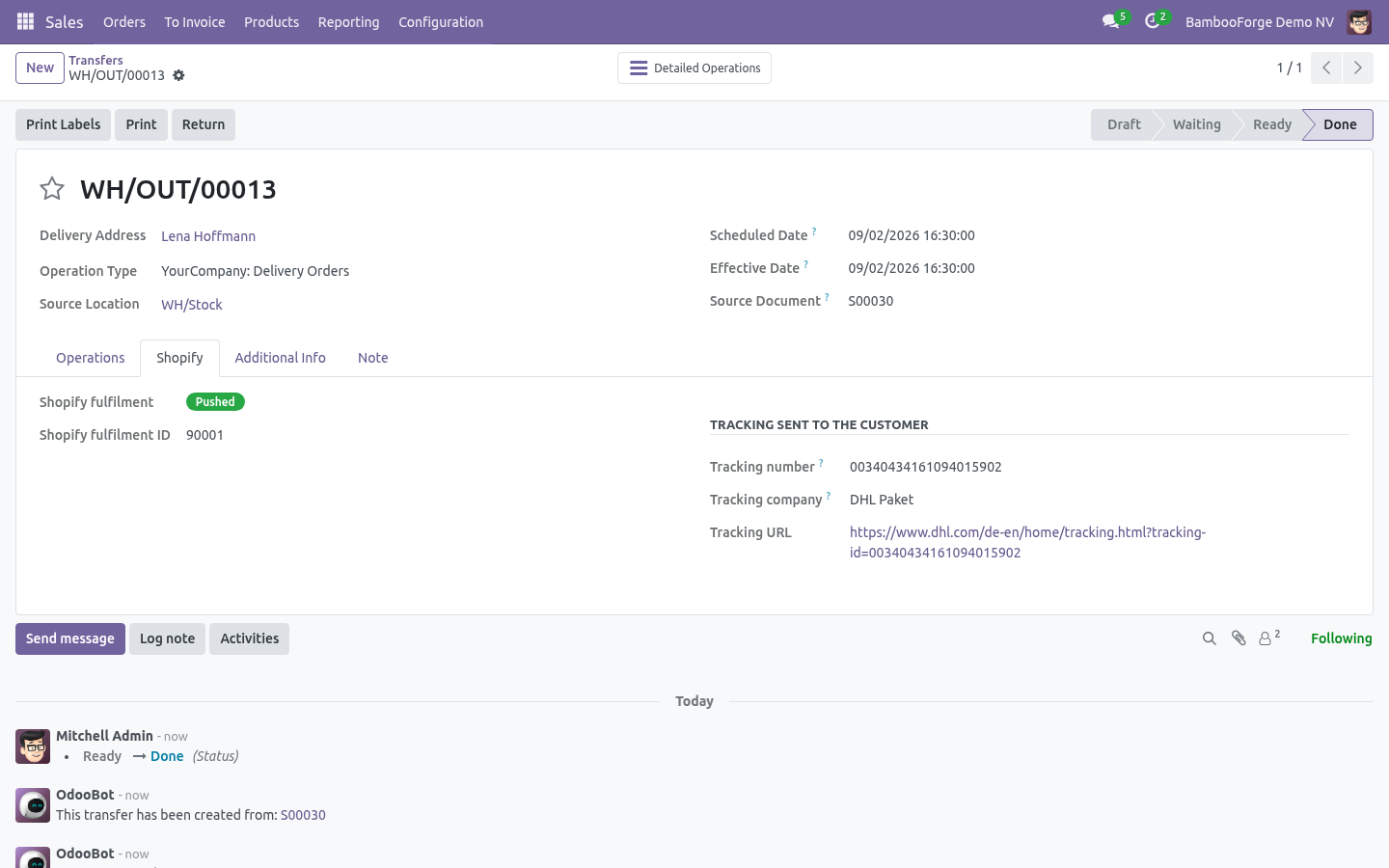Screen dimensions: 1389x868
Task: Click the Waiting status stage
Action: 1196,124
